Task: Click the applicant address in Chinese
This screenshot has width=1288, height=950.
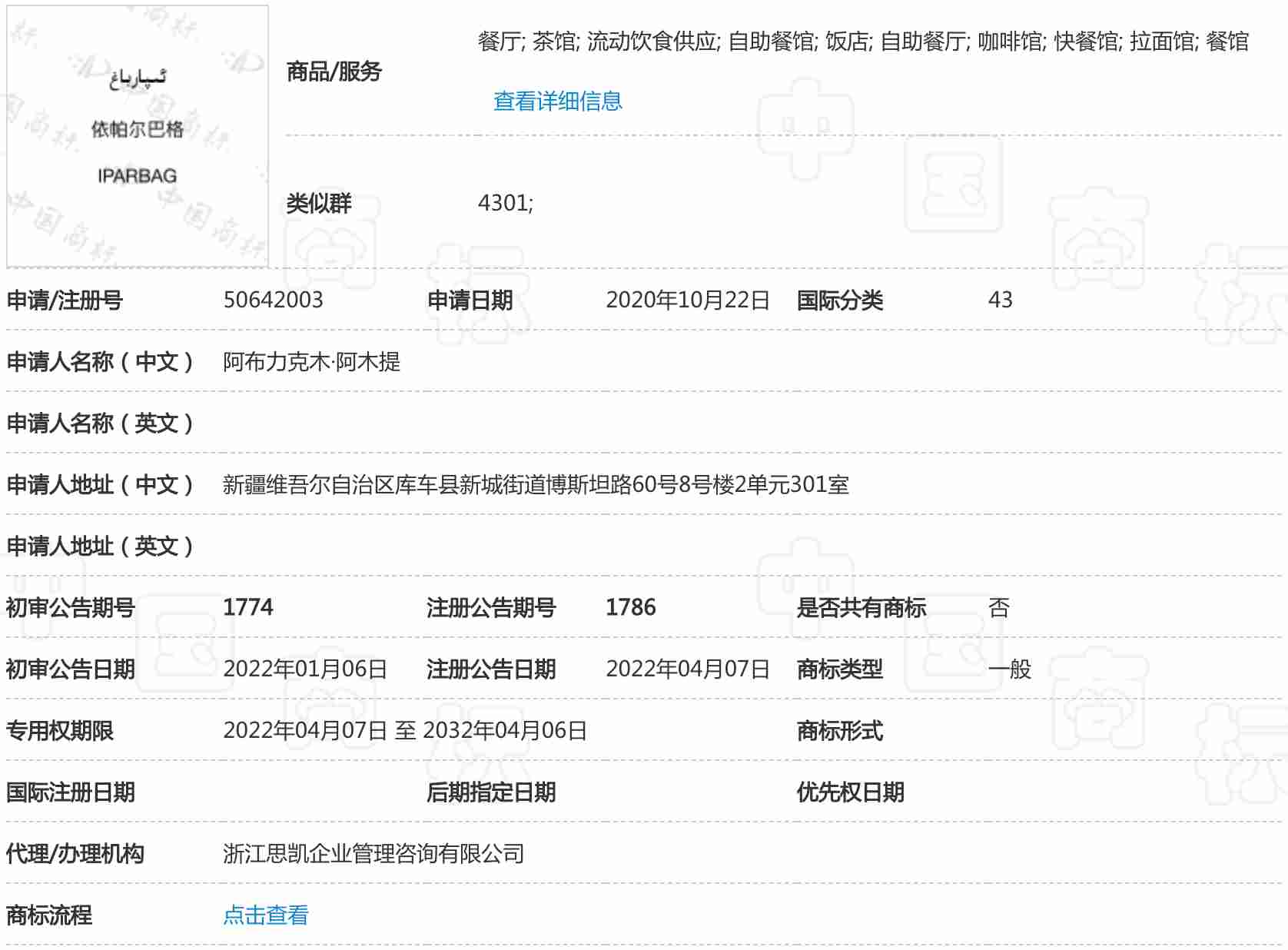Action: (536, 484)
